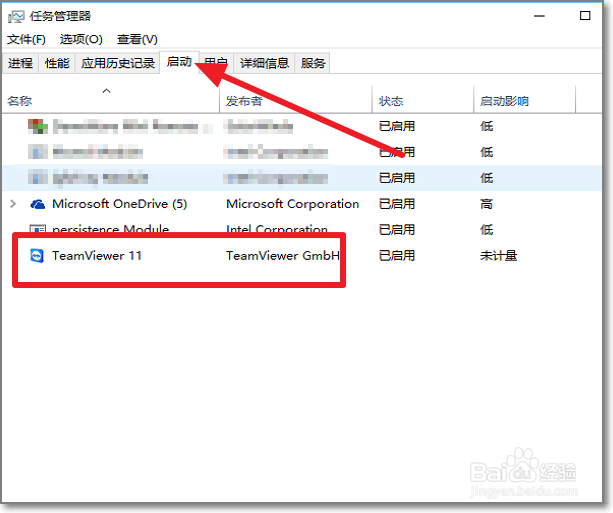Click 低 impact in persistence Module row
Screen dimensions: 613x513
[486, 230]
